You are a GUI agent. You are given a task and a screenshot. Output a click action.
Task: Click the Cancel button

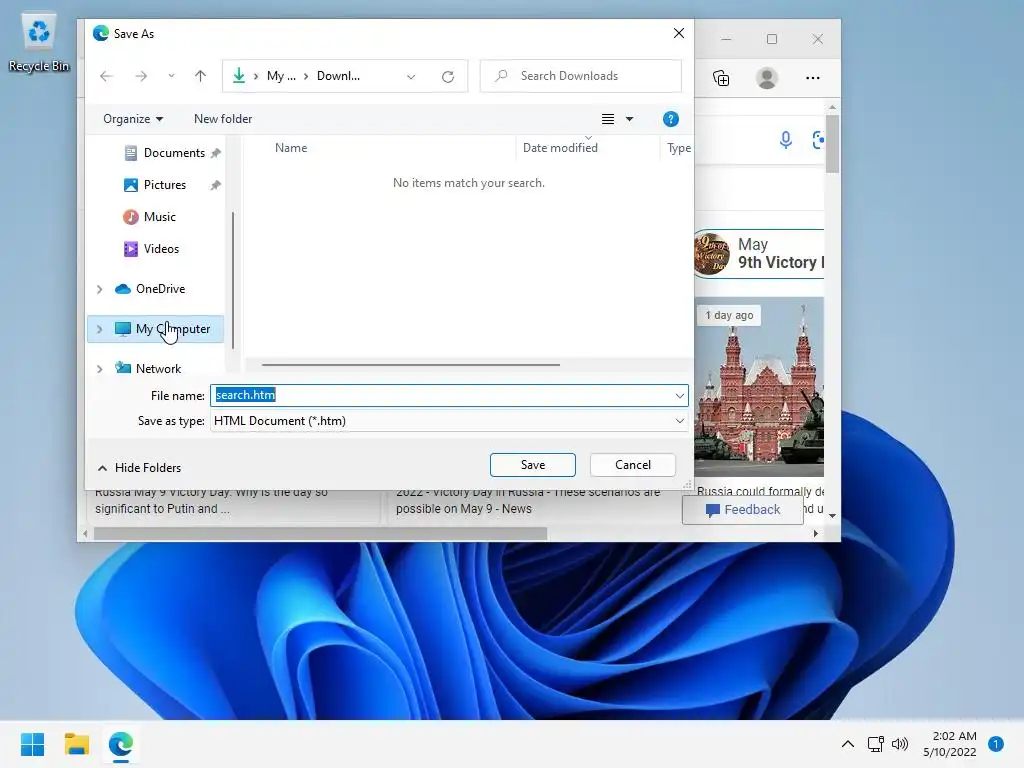pos(633,465)
